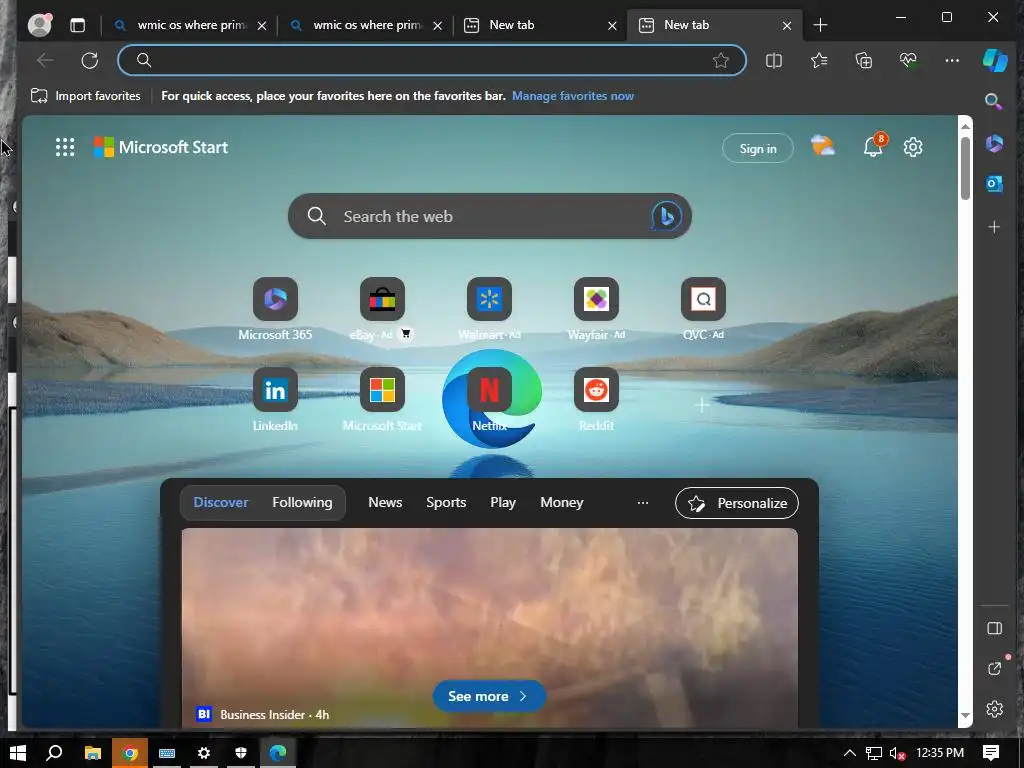Image resolution: width=1024 pixels, height=768 pixels.
Task: Click the scroll down arrow on the page
Action: click(x=965, y=716)
